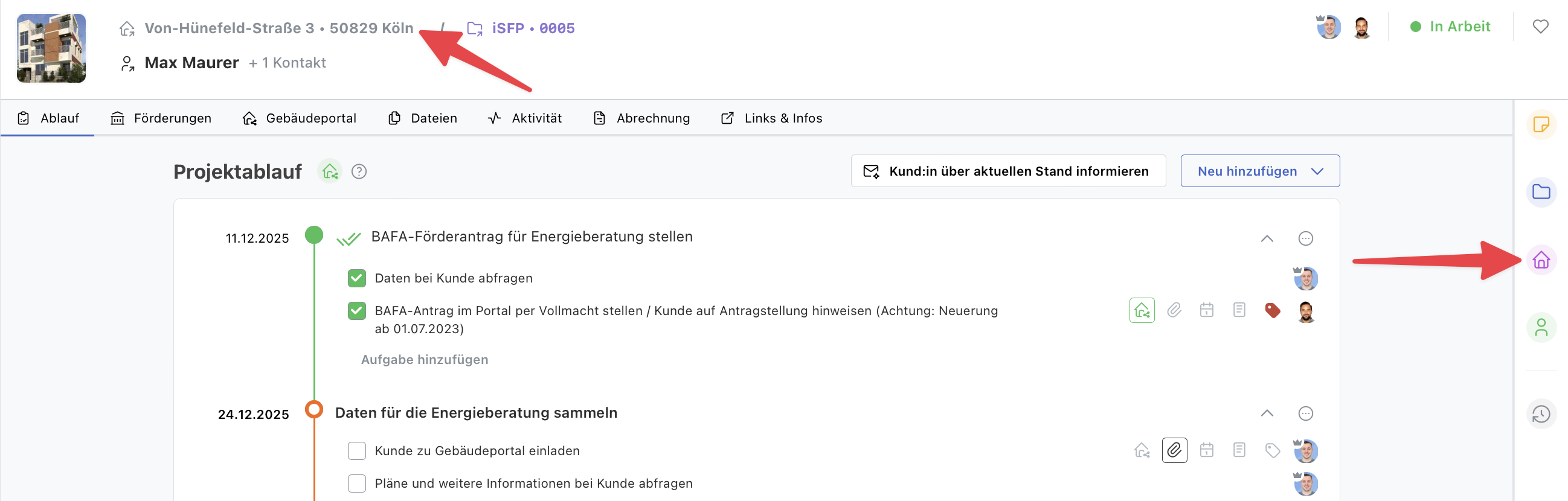Open the history clock sidebar icon
This screenshot has width=1568, height=501.
coord(1541,414)
